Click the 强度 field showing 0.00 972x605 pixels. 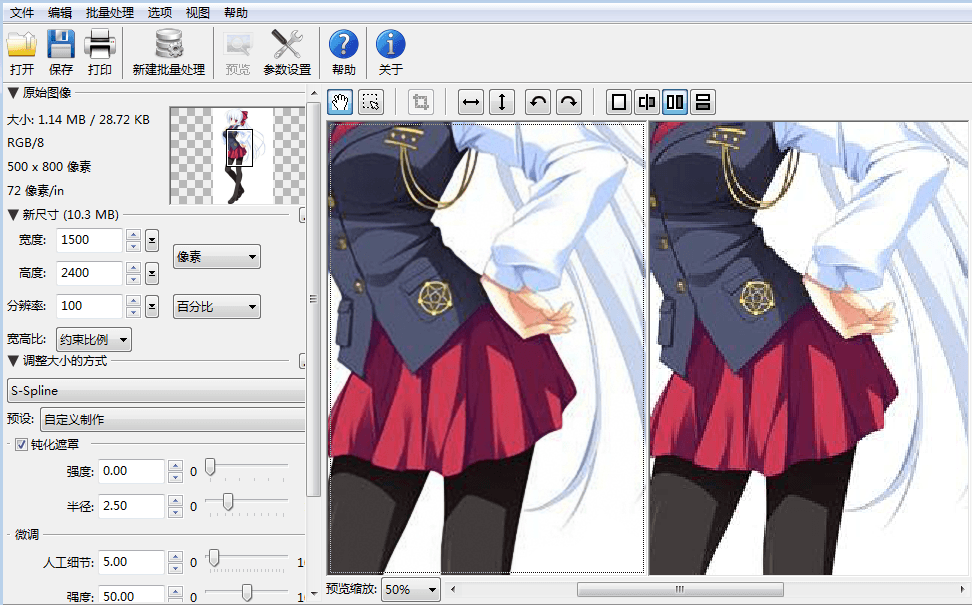coord(131,471)
